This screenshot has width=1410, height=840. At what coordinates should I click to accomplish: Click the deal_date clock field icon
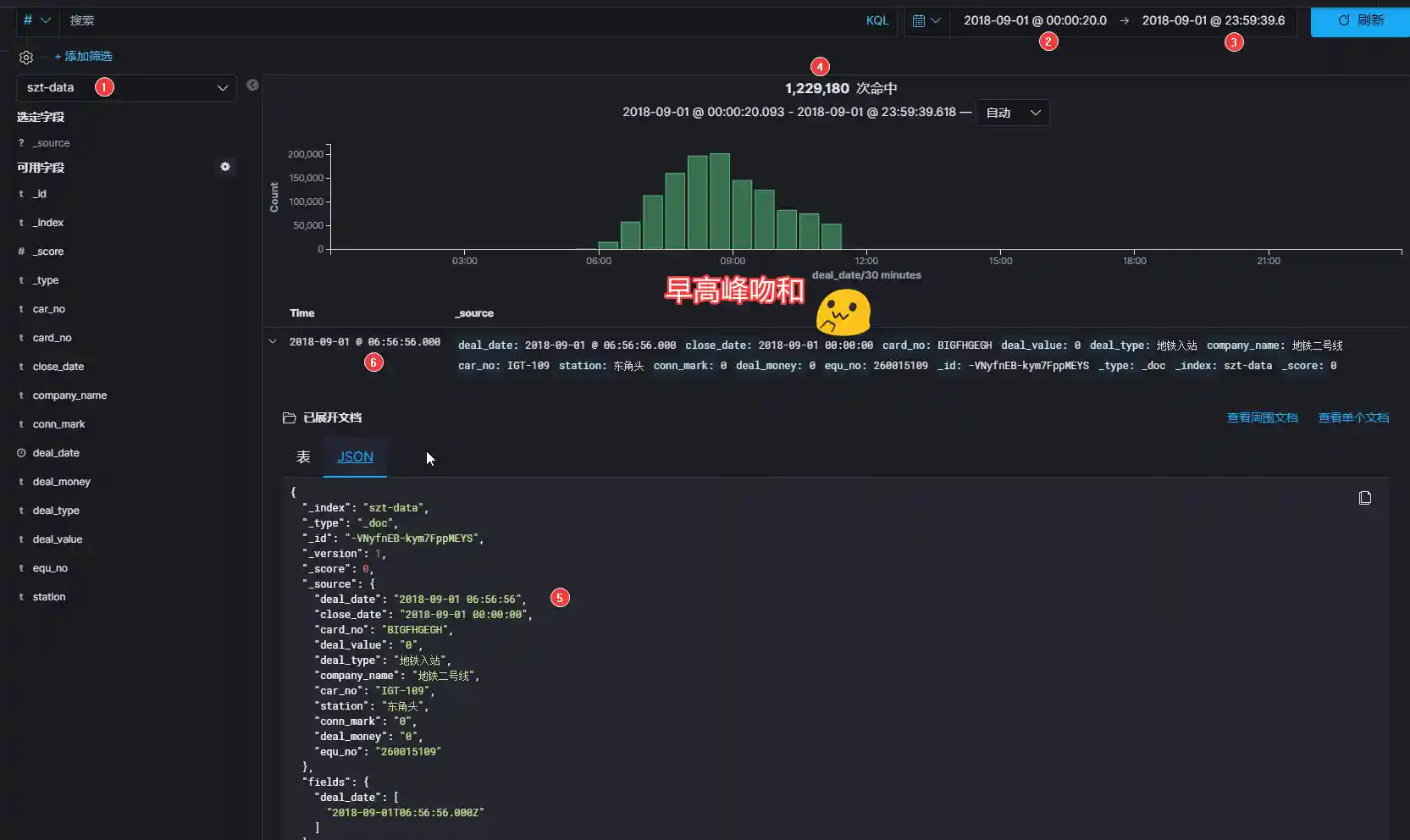click(x=21, y=453)
